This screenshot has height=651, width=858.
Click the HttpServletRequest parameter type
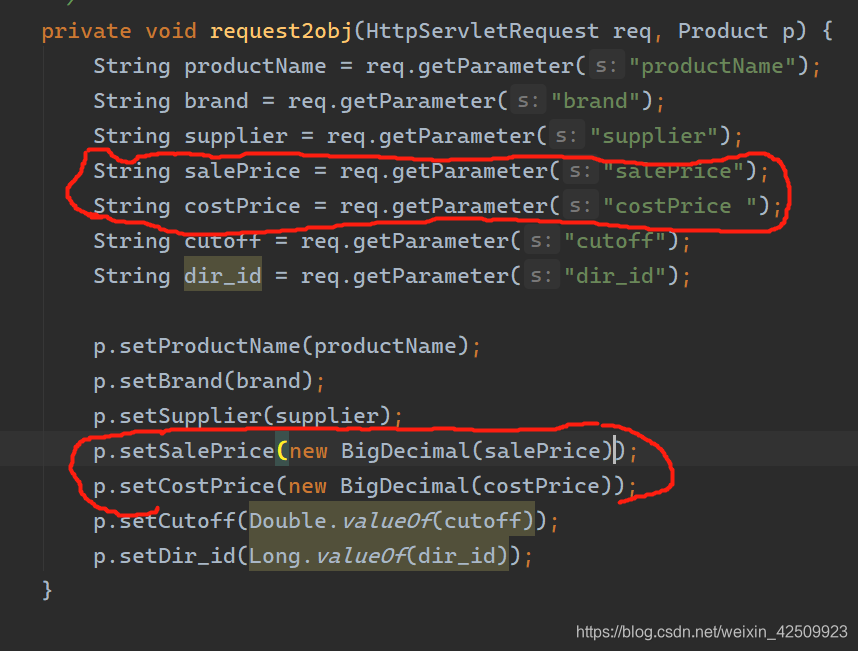coord(483,31)
